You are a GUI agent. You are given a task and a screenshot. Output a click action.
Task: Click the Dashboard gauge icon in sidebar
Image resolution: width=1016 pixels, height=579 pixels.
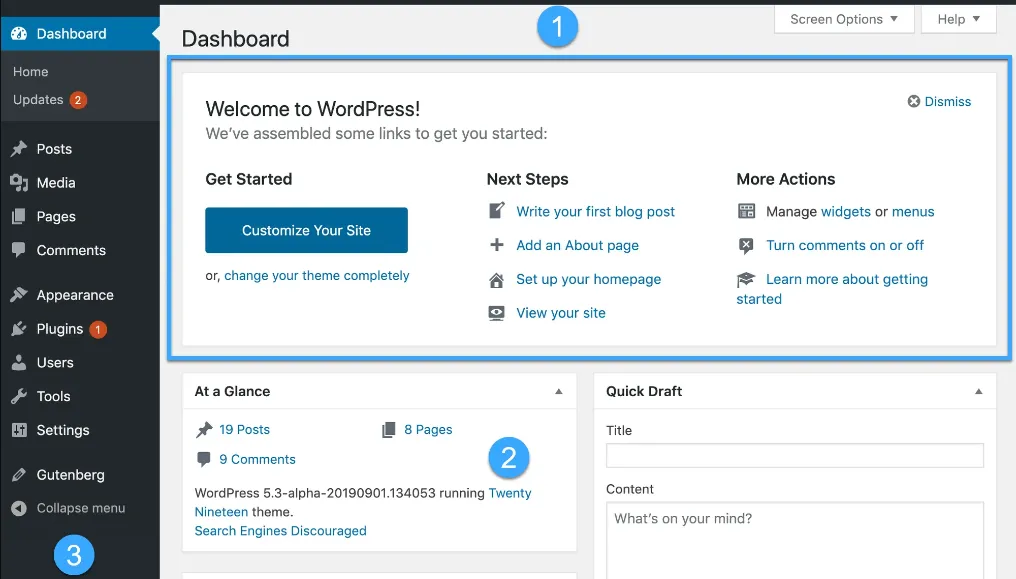(x=19, y=34)
